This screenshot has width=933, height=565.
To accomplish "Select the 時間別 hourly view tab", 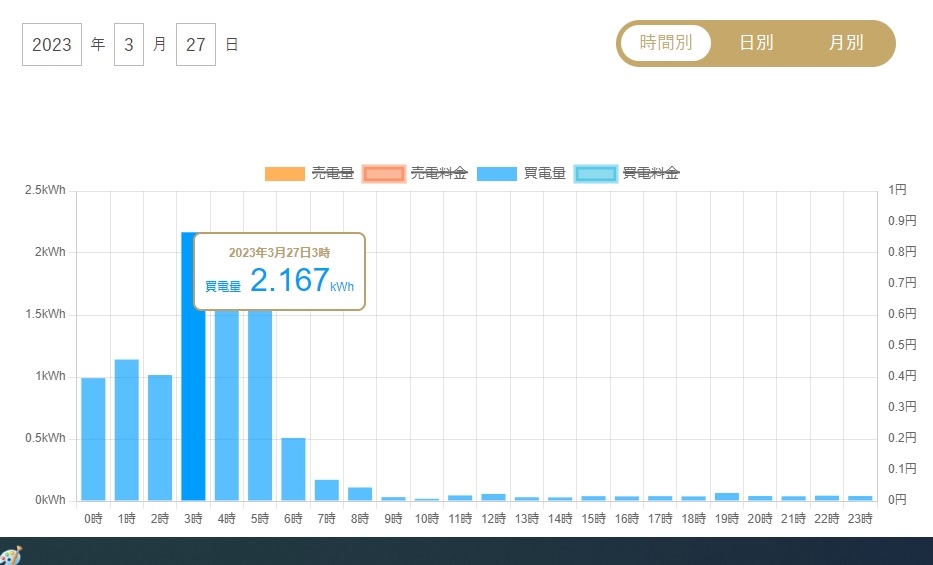I will point(666,43).
